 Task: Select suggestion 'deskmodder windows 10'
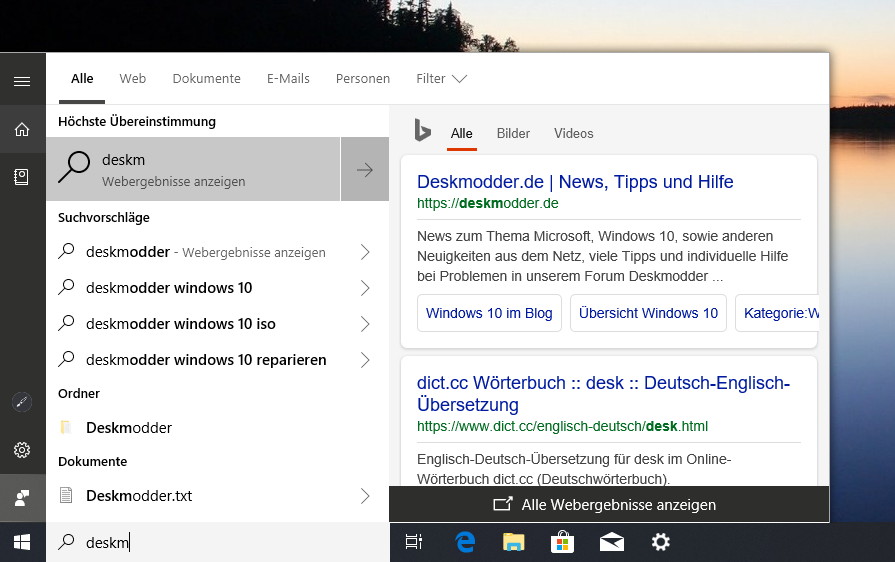pos(169,288)
